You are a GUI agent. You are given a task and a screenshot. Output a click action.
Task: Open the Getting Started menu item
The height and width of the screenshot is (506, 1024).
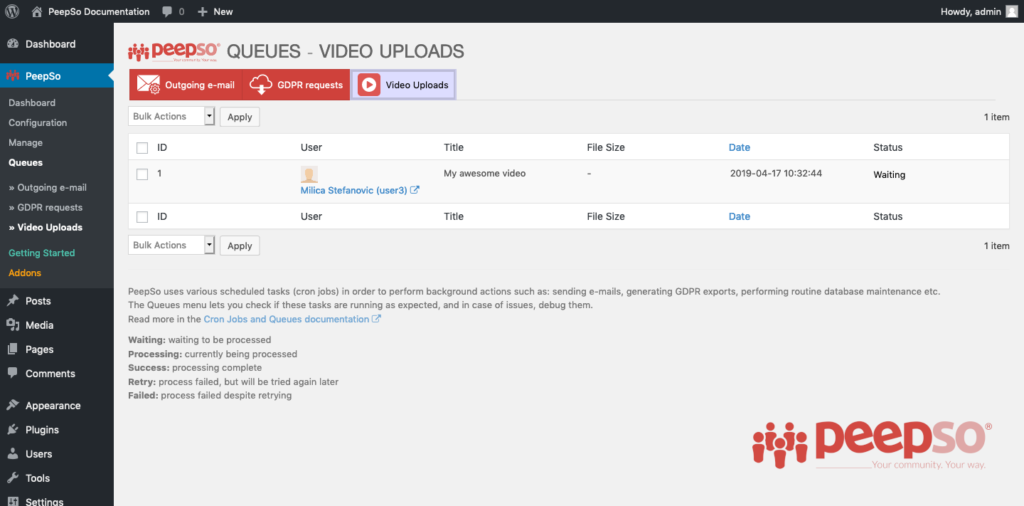41,253
